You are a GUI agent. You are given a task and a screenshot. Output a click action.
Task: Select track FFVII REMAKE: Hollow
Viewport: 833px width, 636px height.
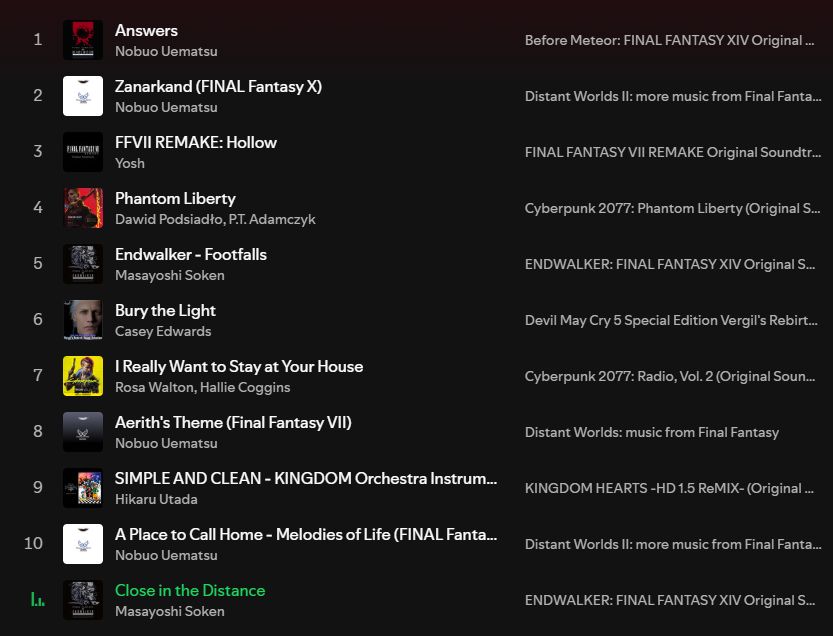(x=196, y=142)
